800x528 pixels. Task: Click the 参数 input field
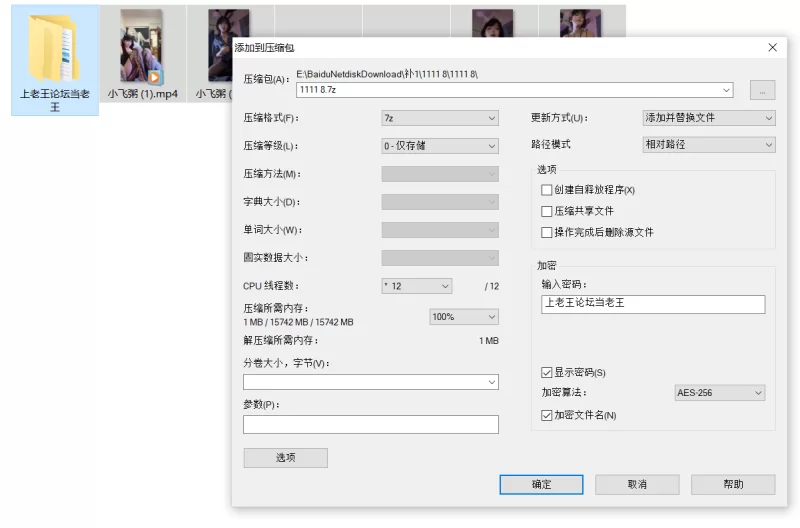point(371,424)
